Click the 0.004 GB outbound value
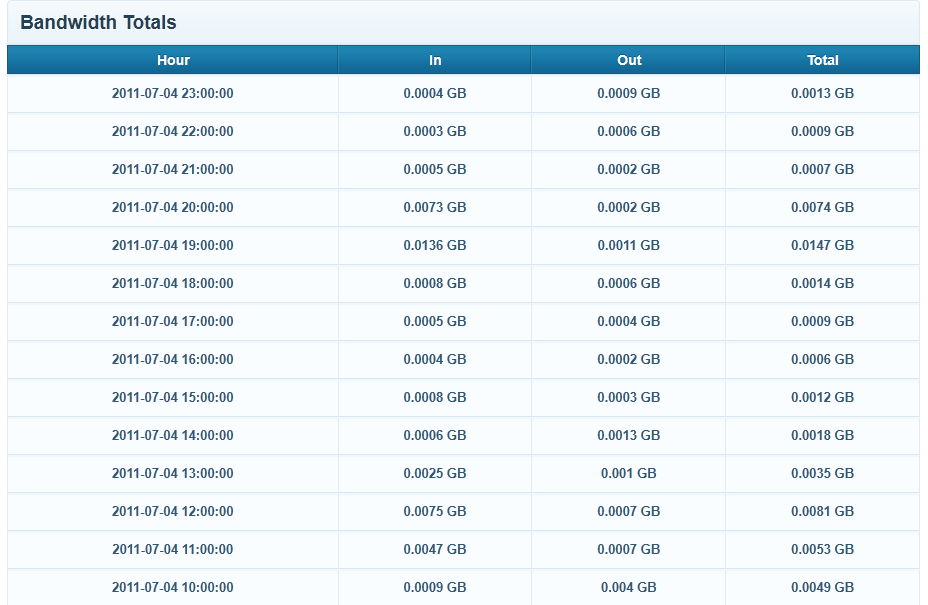This screenshot has height=605, width=928. [x=629, y=587]
